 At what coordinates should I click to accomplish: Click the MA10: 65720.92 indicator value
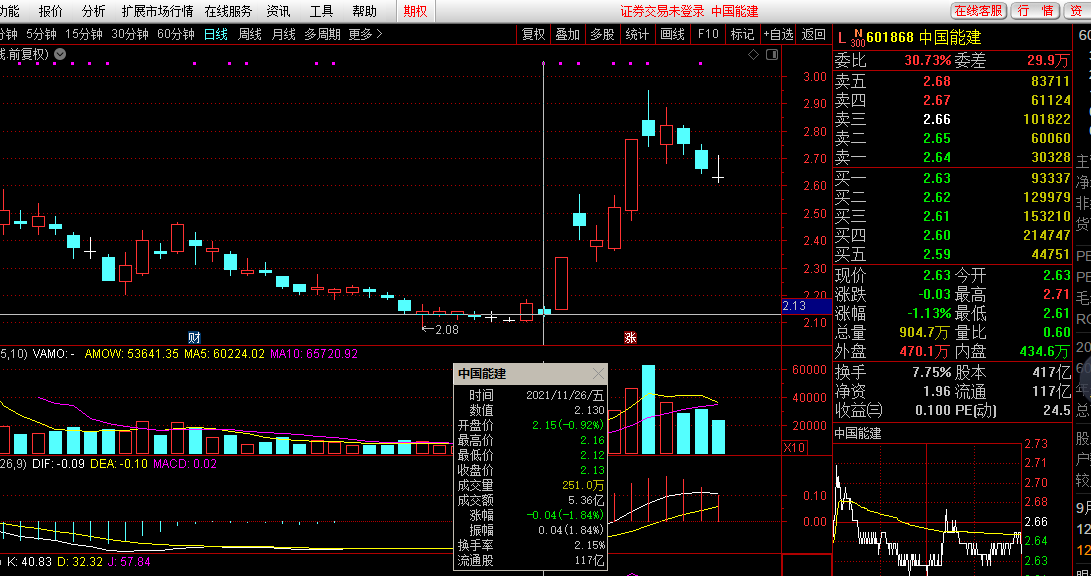pos(314,354)
